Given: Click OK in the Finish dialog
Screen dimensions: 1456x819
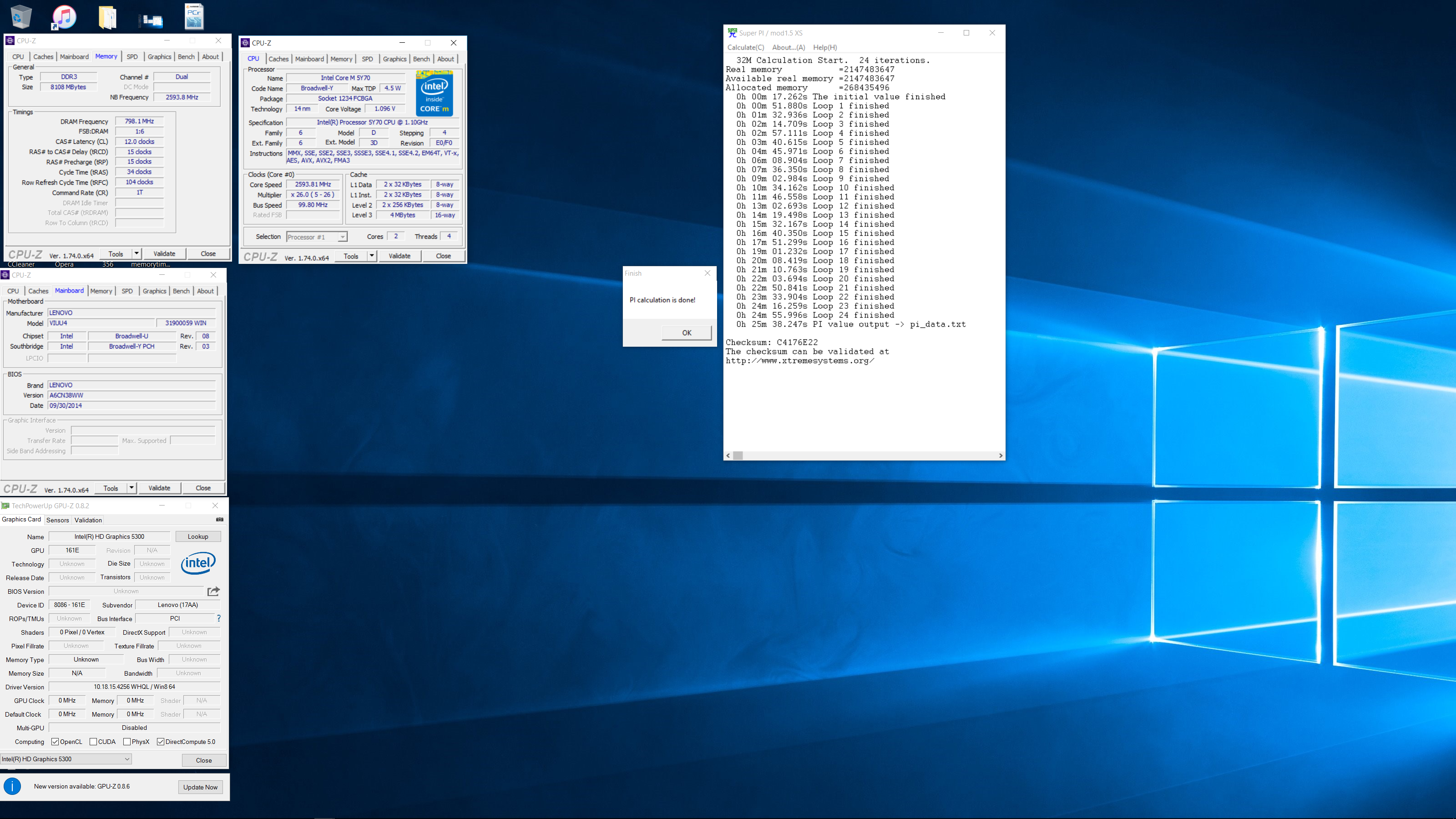Looking at the screenshot, I should [687, 332].
